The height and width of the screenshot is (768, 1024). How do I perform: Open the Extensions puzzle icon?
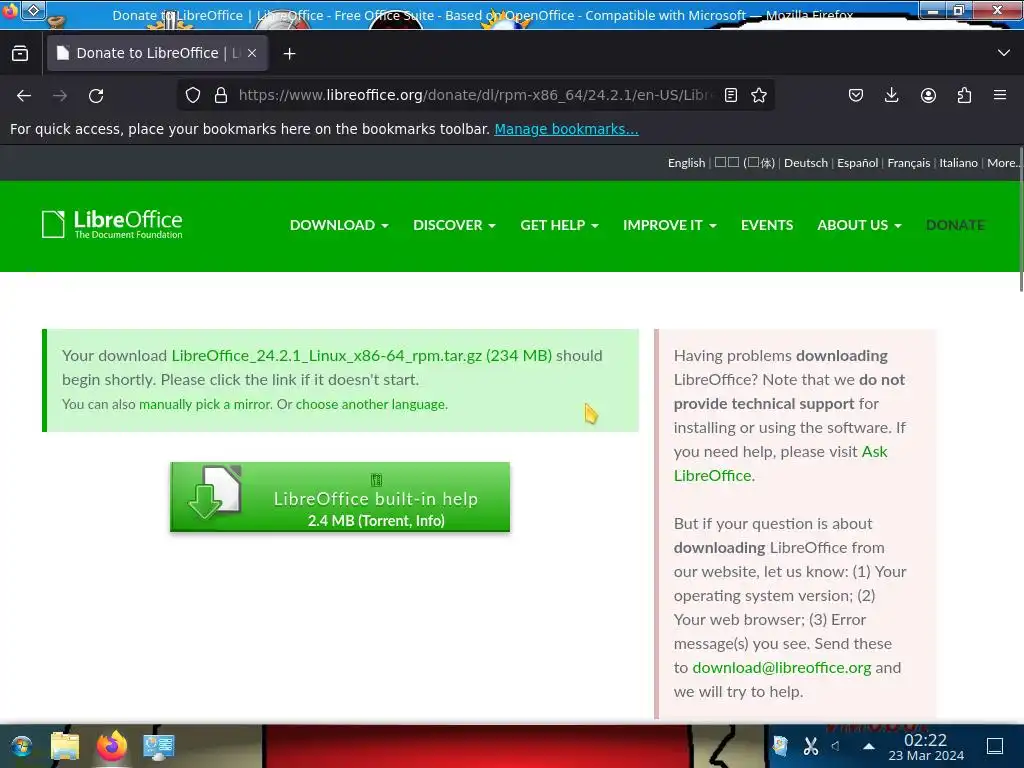click(964, 95)
